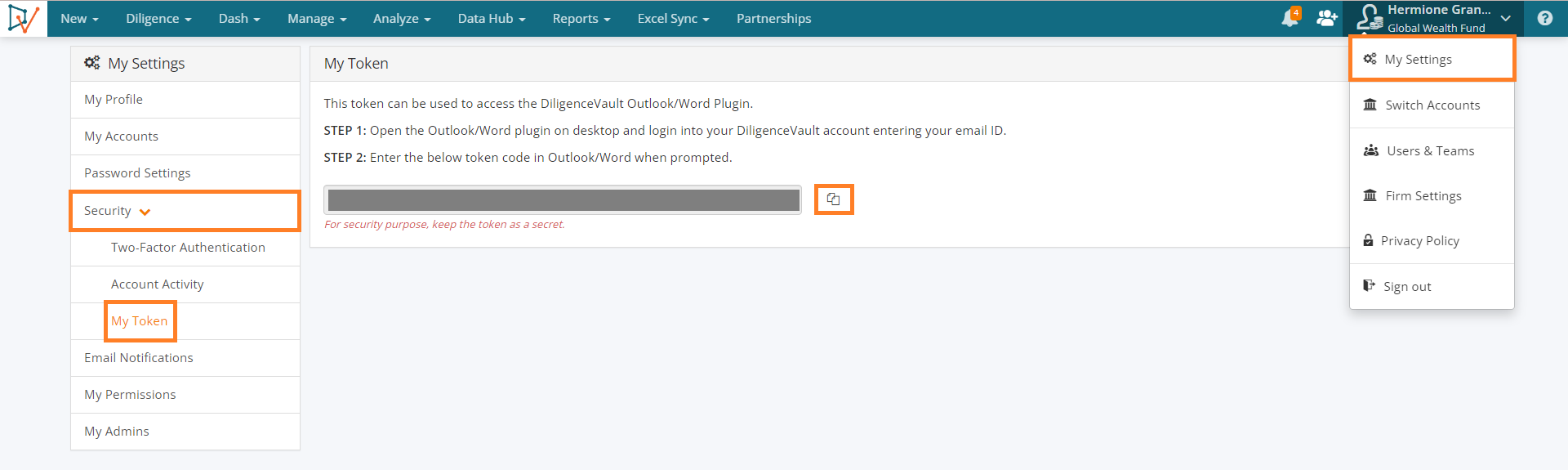Copy the token using the copy icon

[833, 199]
